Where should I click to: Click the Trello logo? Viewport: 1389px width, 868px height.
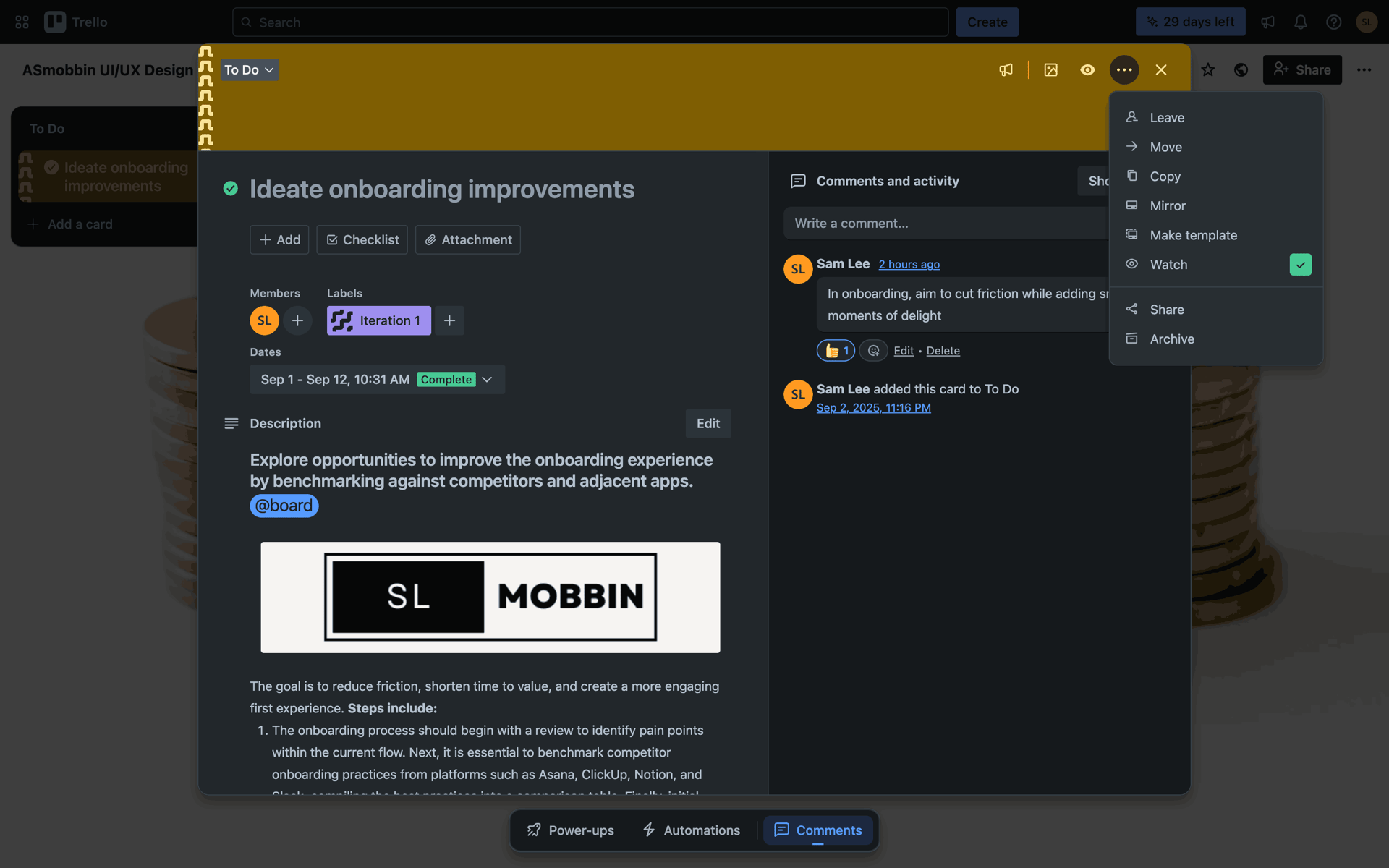click(76, 22)
